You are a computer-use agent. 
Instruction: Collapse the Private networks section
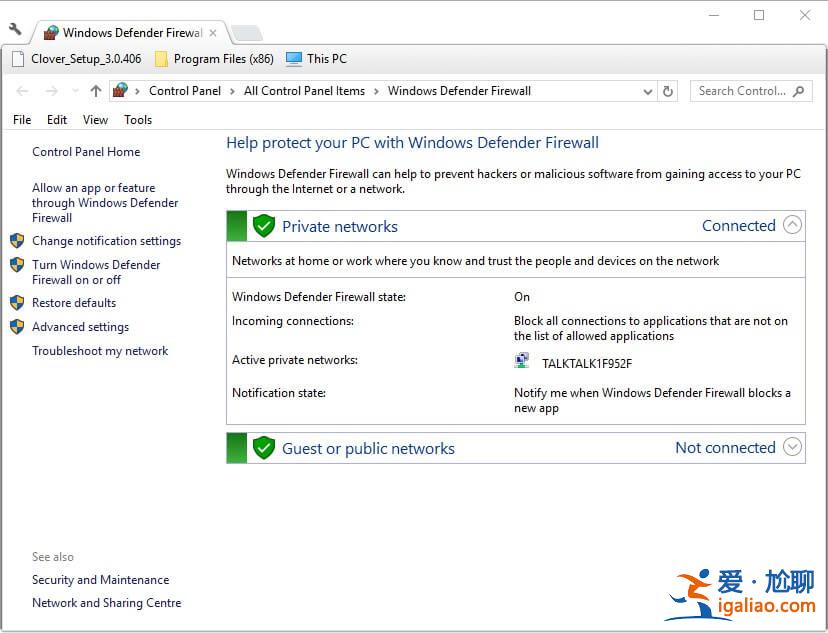pyautogui.click(x=793, y=226)
